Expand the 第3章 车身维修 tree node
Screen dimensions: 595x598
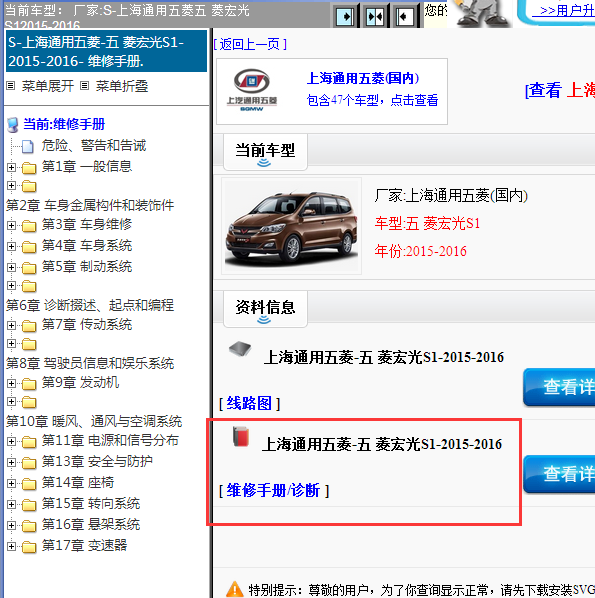(x=11, y=225)
